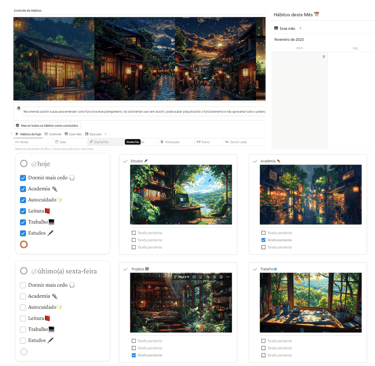The width and height of the screenshot is (375, 366).
Task: Open the Estudos desk scene image
Action: coord(181,194)
